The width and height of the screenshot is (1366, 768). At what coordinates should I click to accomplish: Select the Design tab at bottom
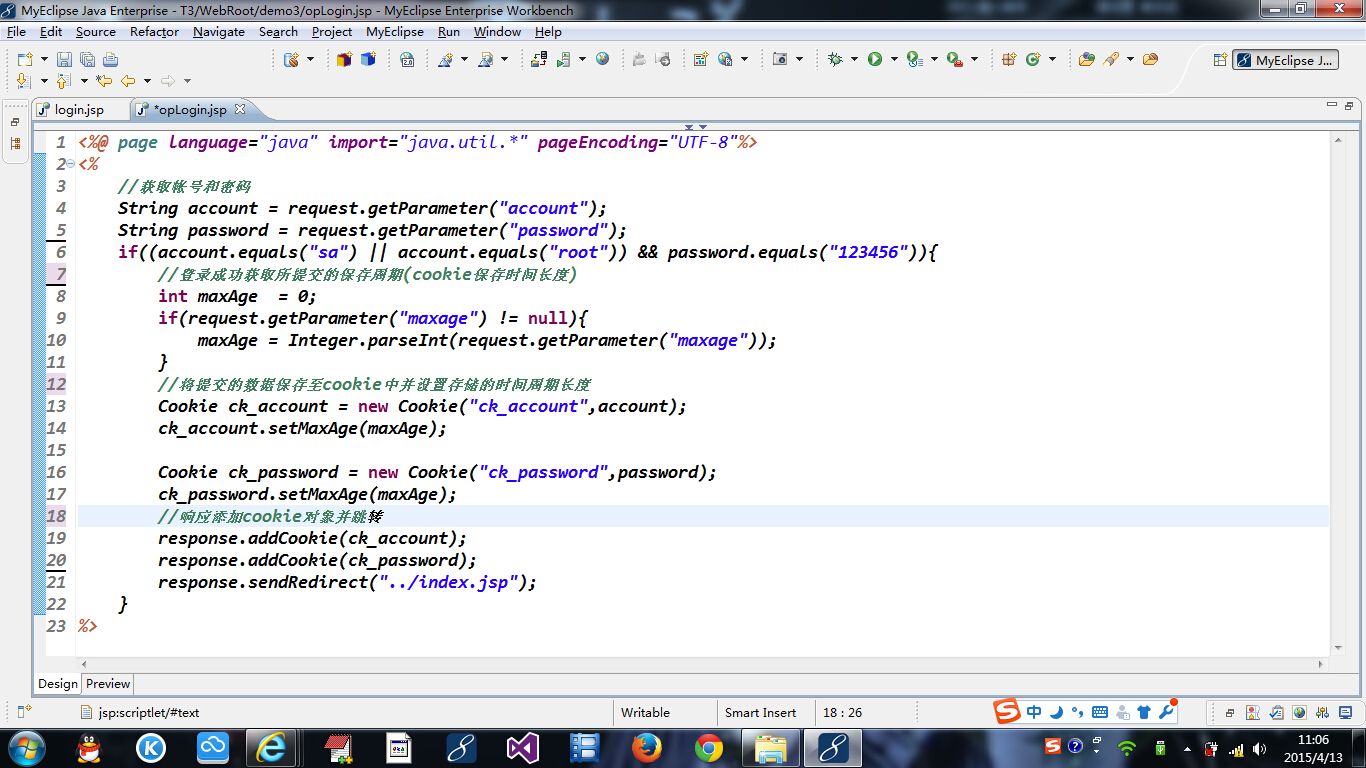(x=58, y=684)
